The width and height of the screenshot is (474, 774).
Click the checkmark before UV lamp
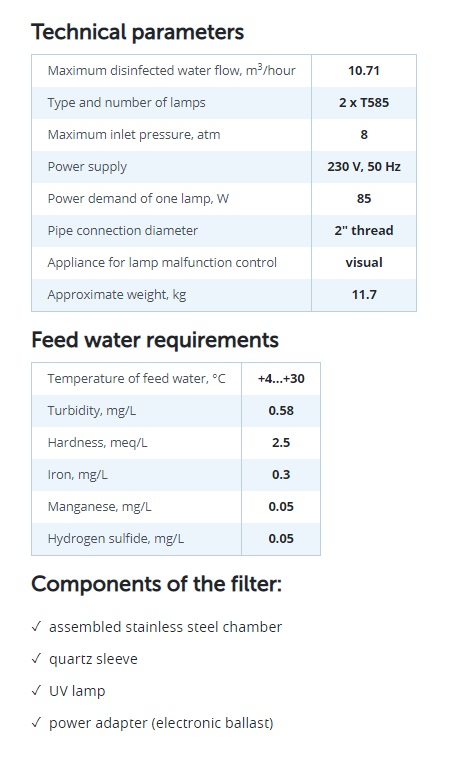36,691
